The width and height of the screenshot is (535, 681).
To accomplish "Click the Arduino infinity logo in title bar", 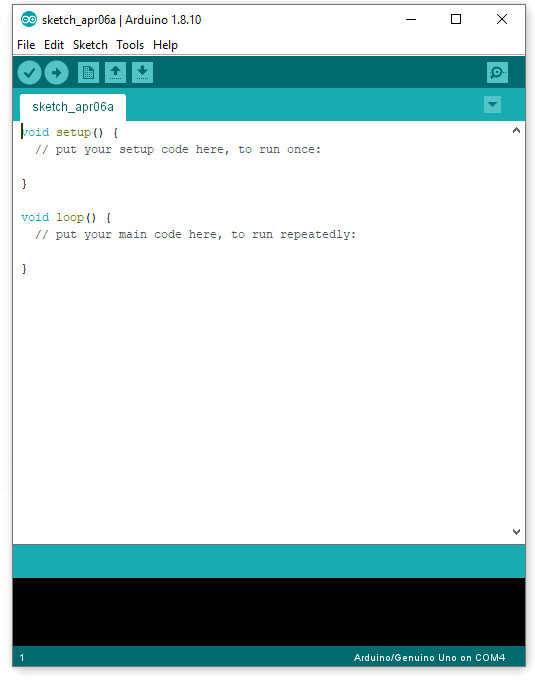I will (29, 20).
